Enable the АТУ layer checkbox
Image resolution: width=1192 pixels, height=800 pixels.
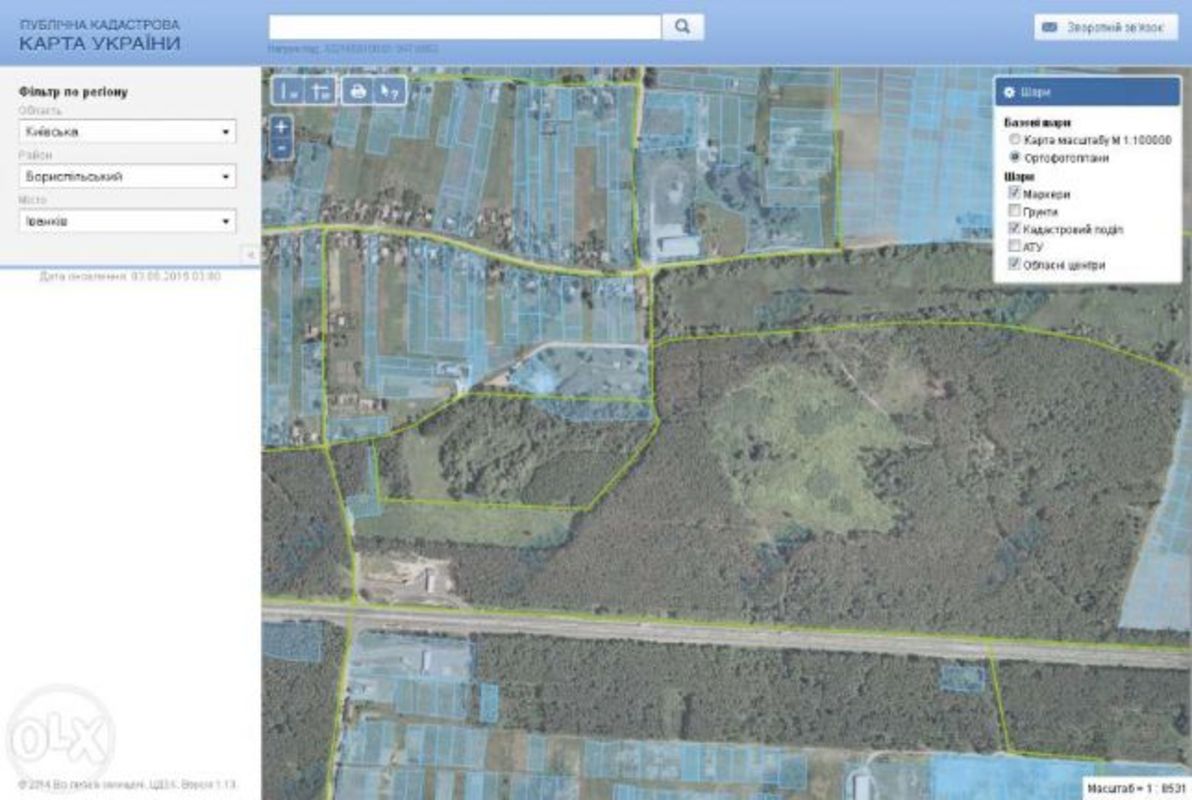(1015, 246)
